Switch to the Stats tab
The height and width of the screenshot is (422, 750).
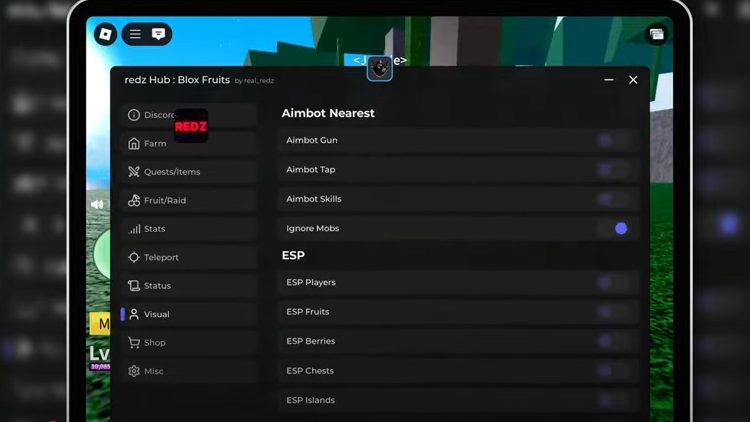pos(189,229)
